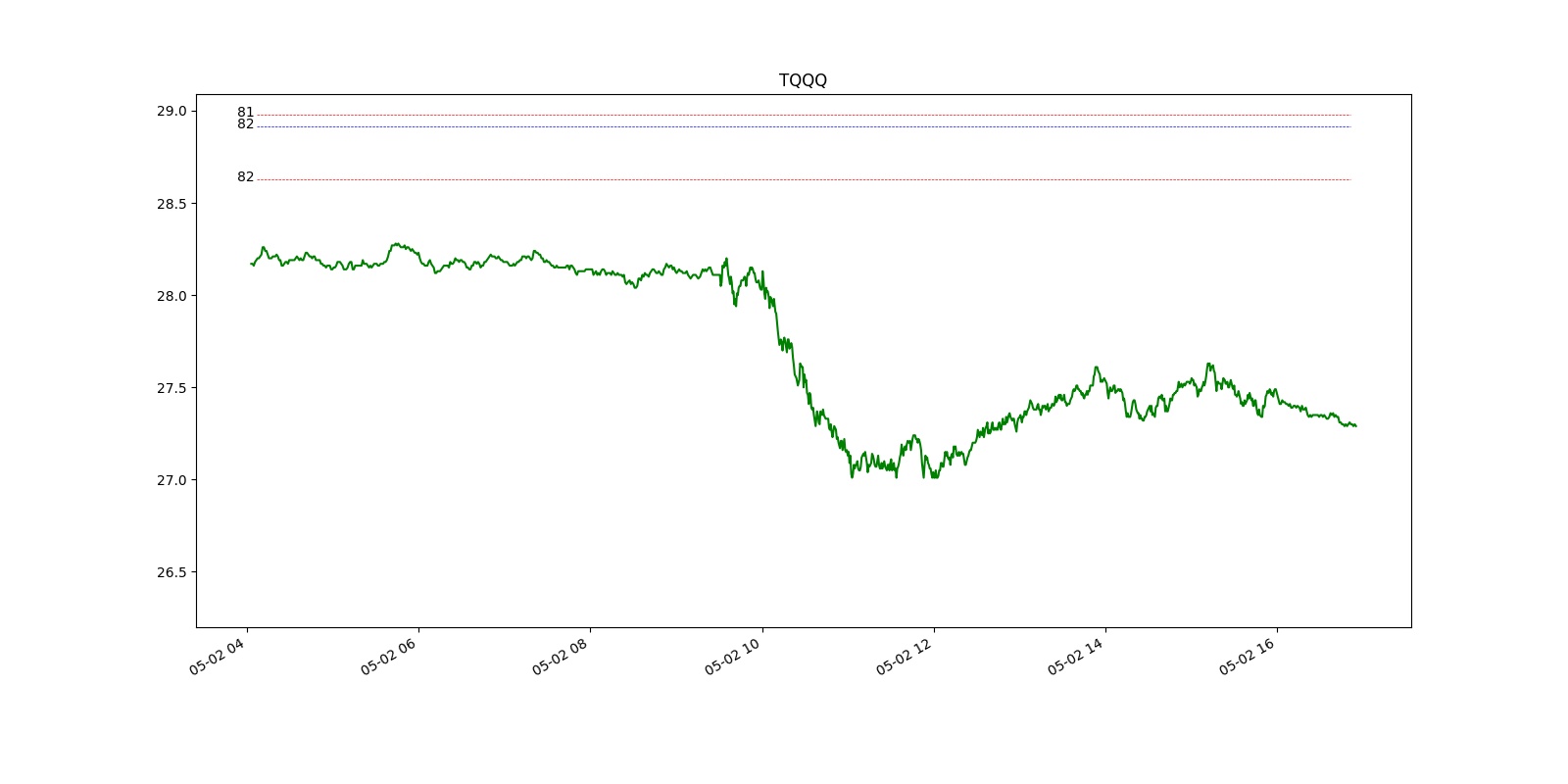Click the 82 label near the 28.6 level
The image size is (1568, 784).
(x=245, y=177)
